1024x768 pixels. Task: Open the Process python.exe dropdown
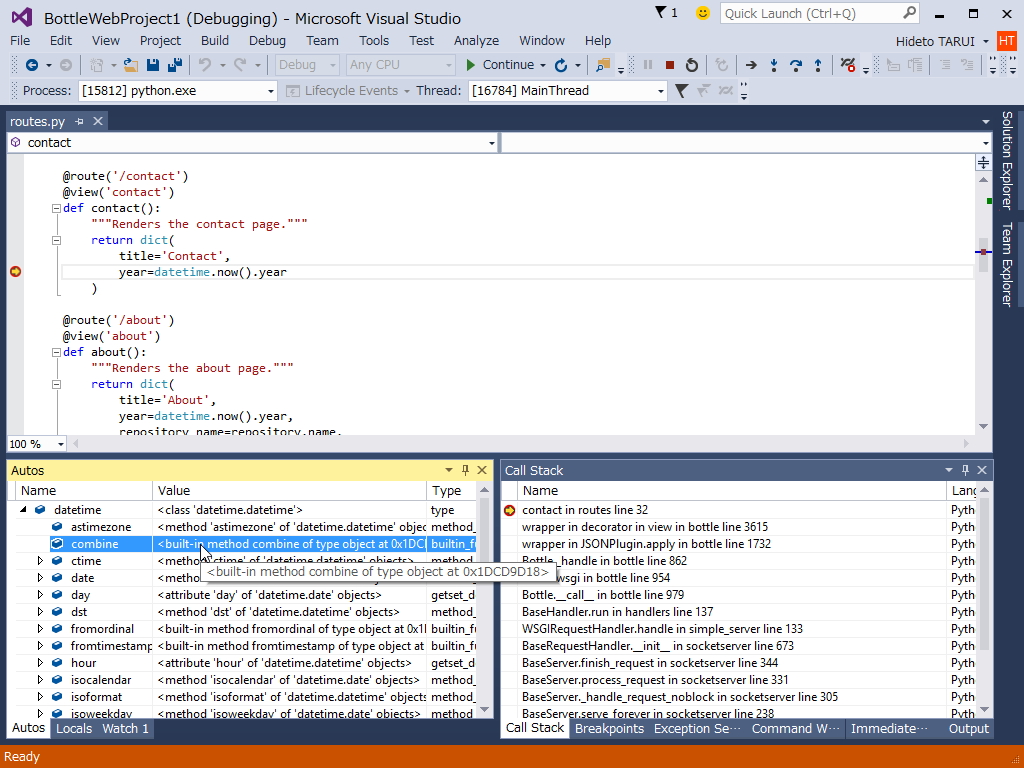click(270, 91)
